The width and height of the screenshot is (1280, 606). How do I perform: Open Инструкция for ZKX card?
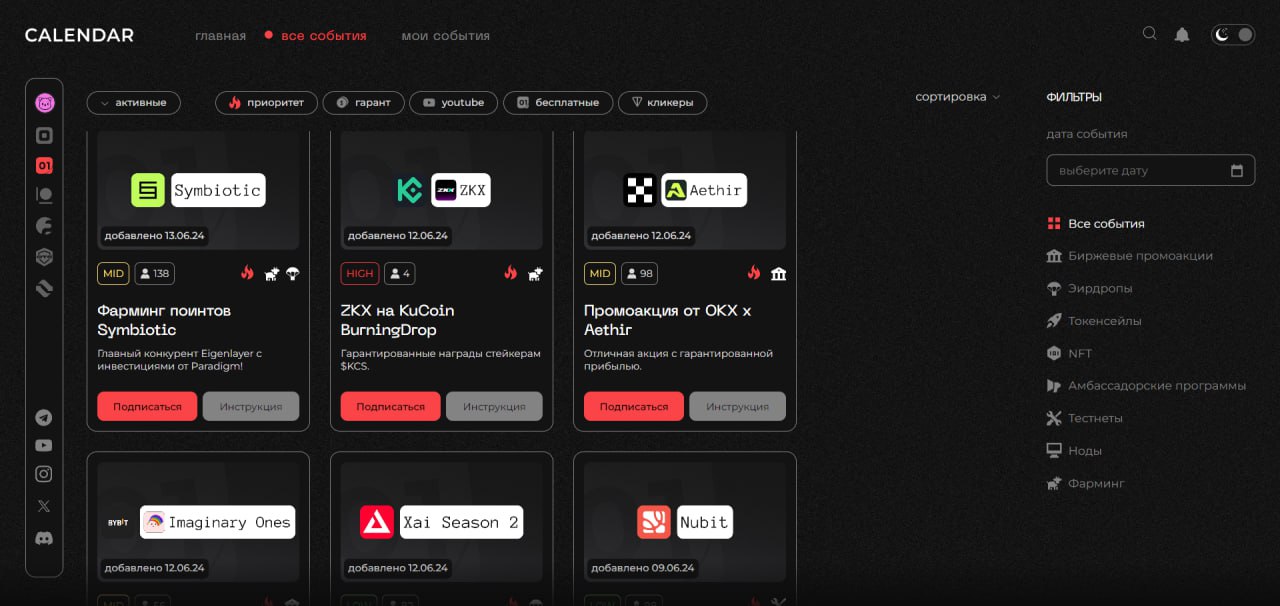point(494,406)
